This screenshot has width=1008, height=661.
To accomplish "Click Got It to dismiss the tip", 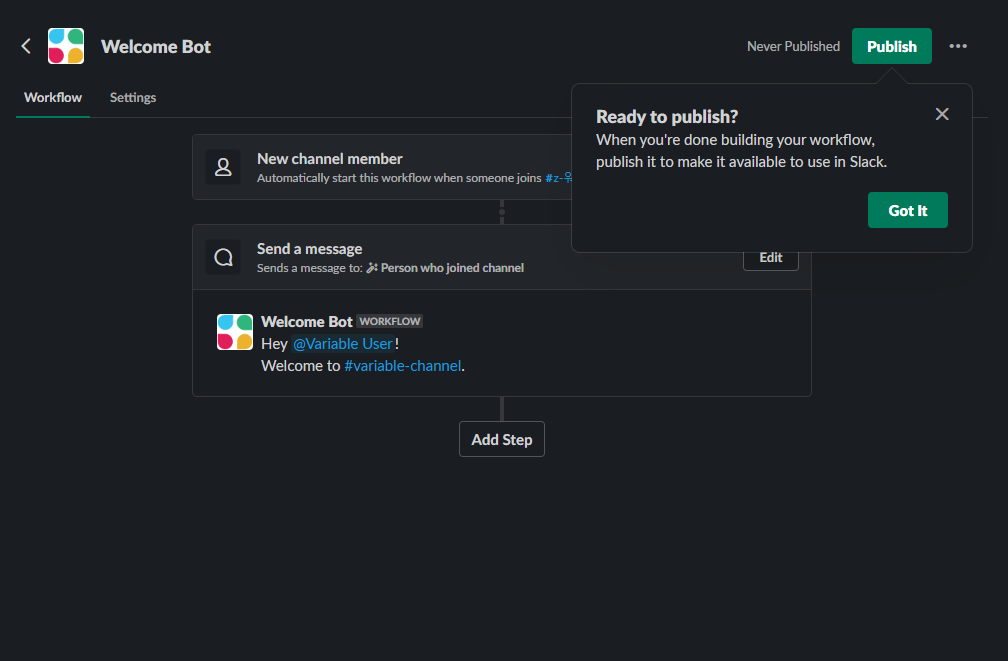I will click(907, 210).
